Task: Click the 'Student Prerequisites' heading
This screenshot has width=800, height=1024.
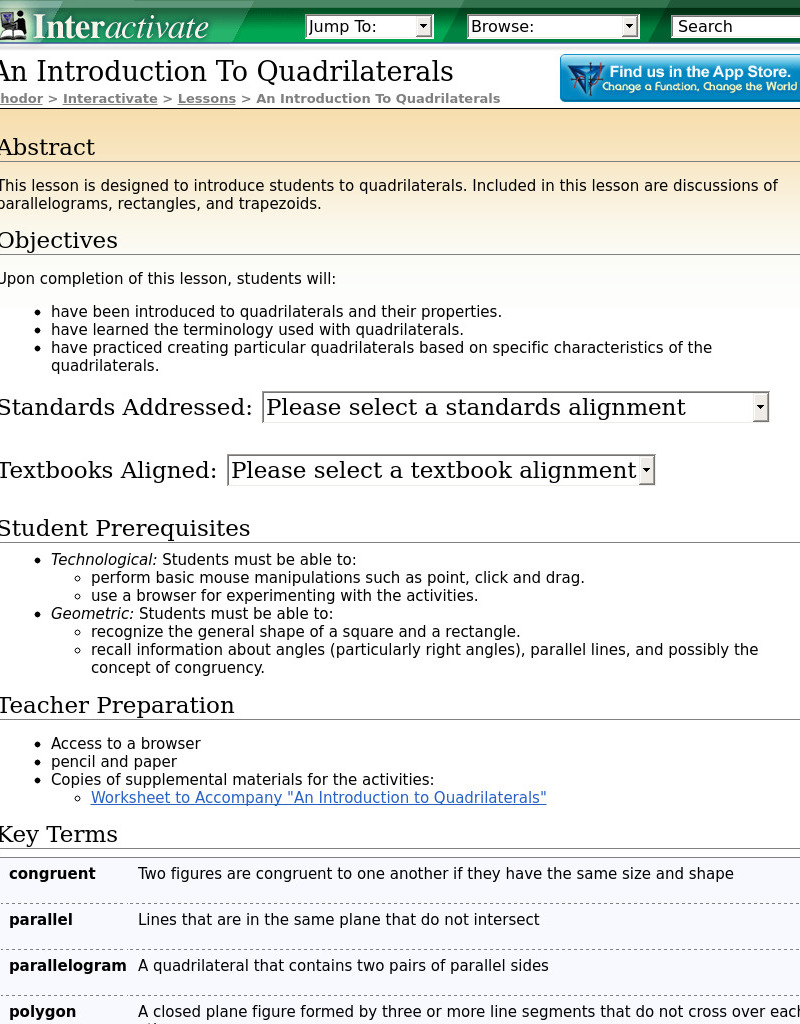Action: tap(124, 528)
